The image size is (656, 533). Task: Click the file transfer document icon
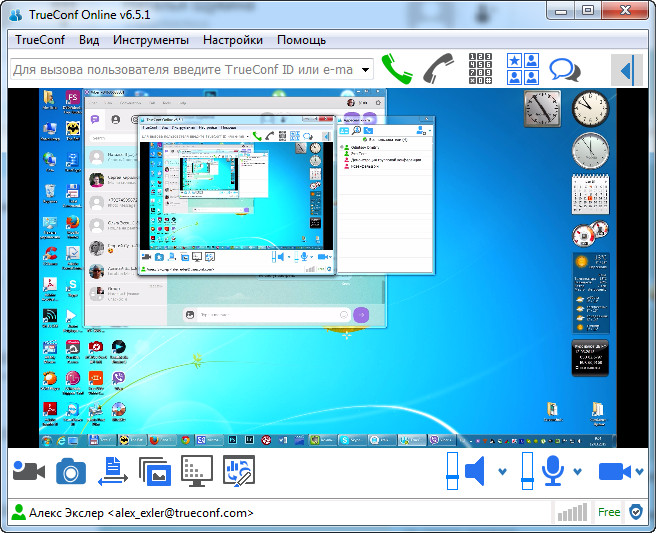pyautogui.click(x=112, y=471)
